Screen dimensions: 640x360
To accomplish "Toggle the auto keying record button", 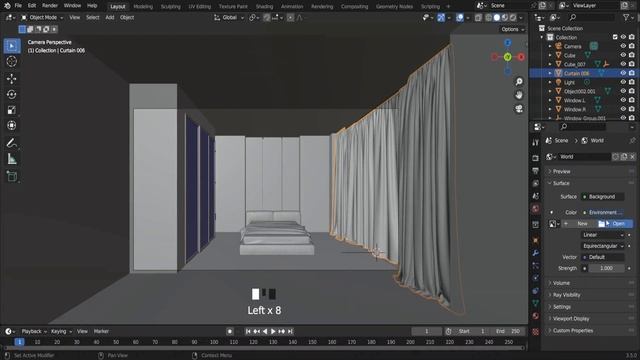I will [x=230, y=331].
